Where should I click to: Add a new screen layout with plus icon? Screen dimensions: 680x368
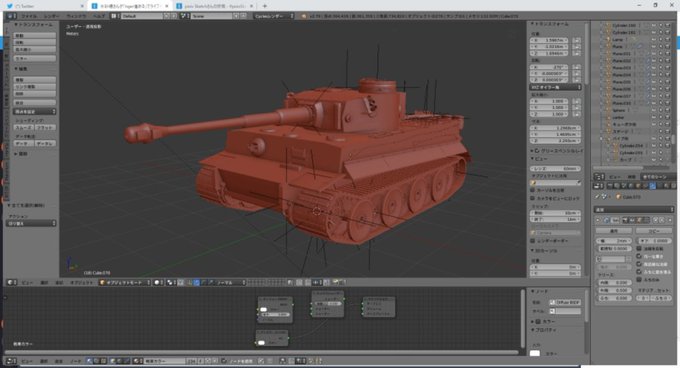pos(166,16)
